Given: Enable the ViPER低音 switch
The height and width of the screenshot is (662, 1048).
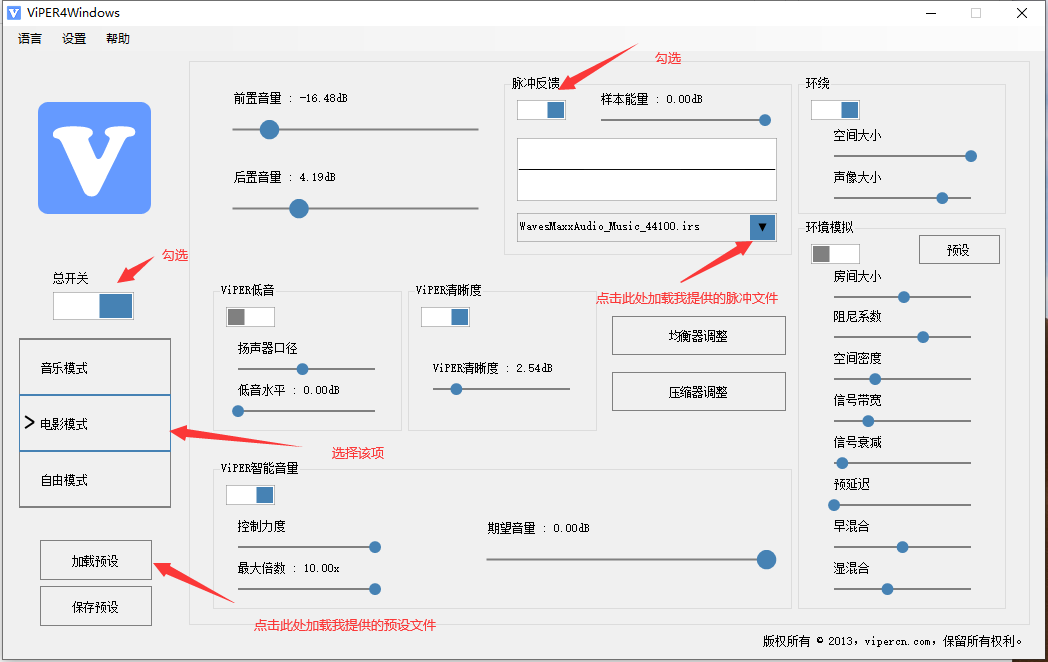Looking at the screenshot, I should point(251,317).
